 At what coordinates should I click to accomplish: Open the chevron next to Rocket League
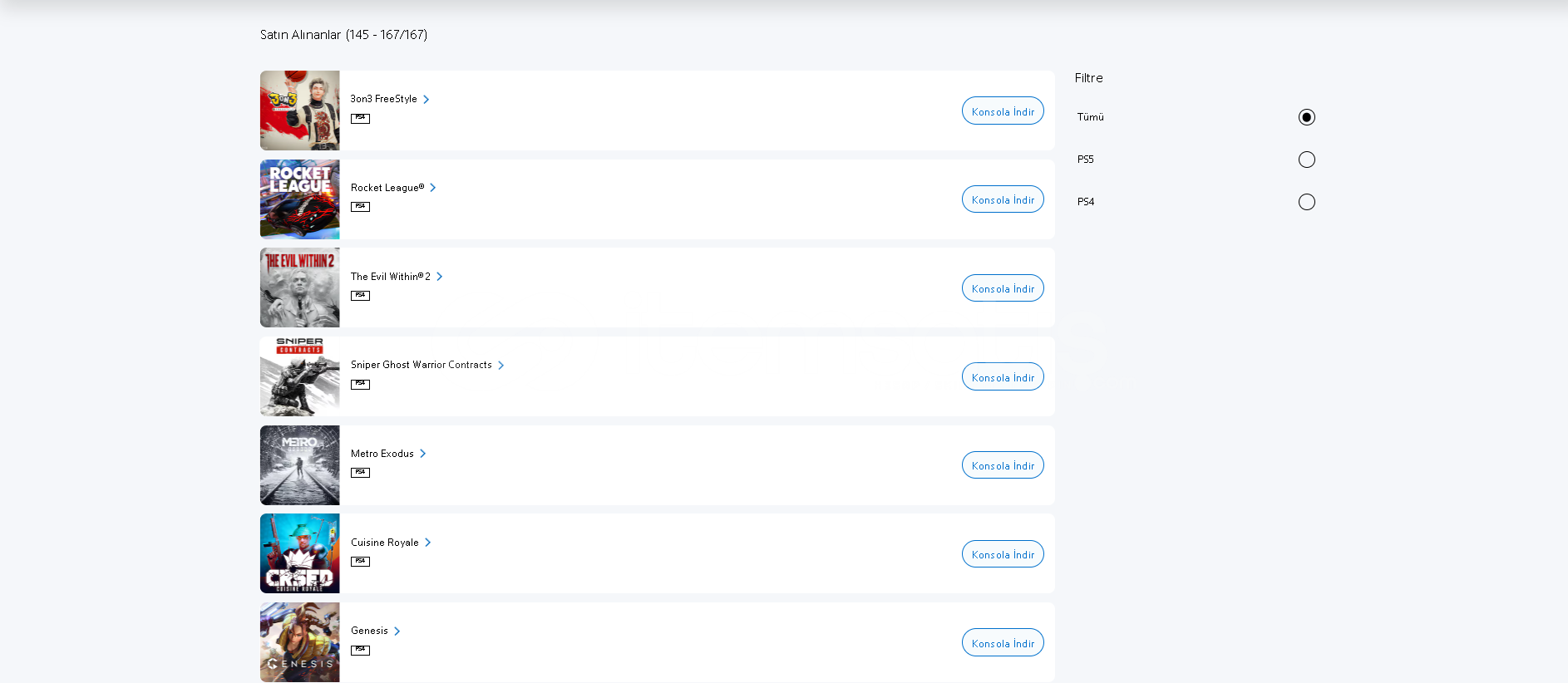pyautogui.click(x=433, y=188)
